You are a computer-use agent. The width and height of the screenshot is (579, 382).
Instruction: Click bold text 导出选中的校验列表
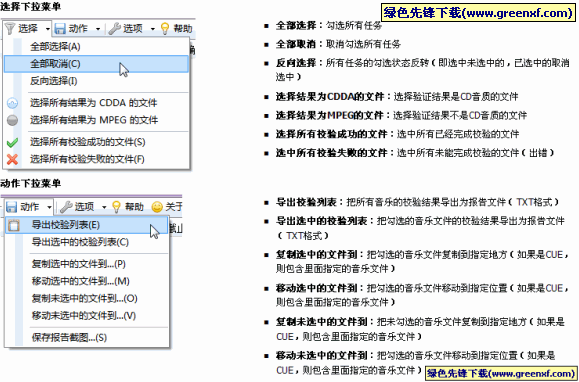322,221
